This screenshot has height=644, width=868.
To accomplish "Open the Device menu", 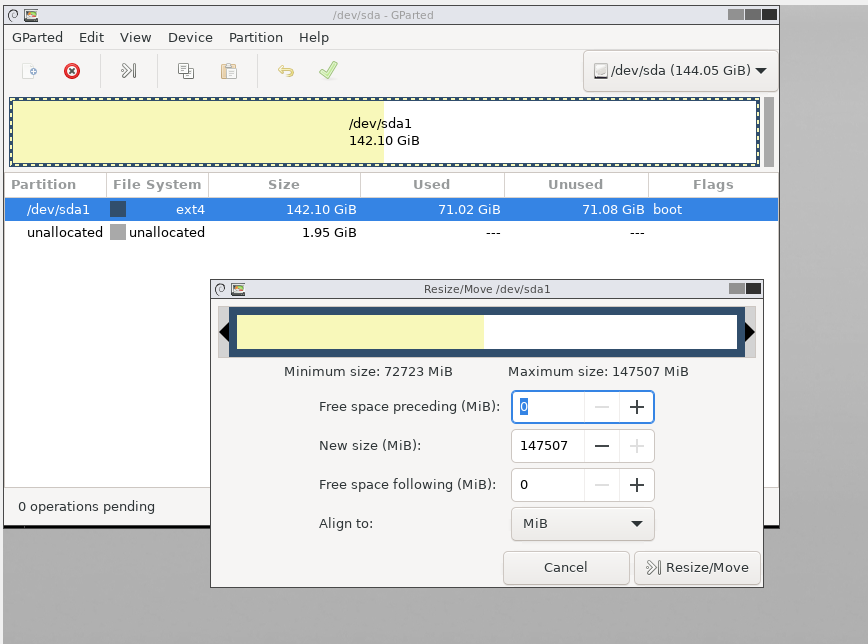I will [x=190, y=37].
